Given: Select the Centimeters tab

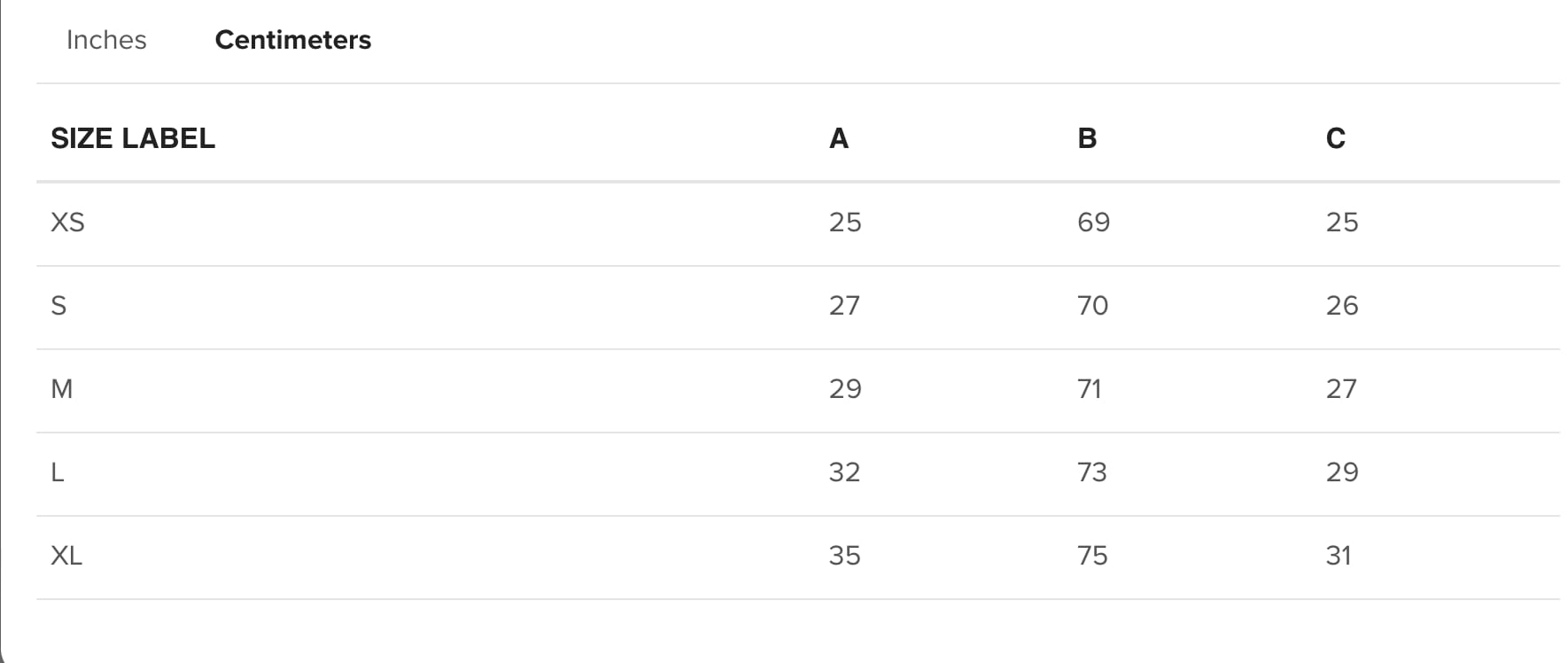Looking at the screenshot, I should coord(292,40).
